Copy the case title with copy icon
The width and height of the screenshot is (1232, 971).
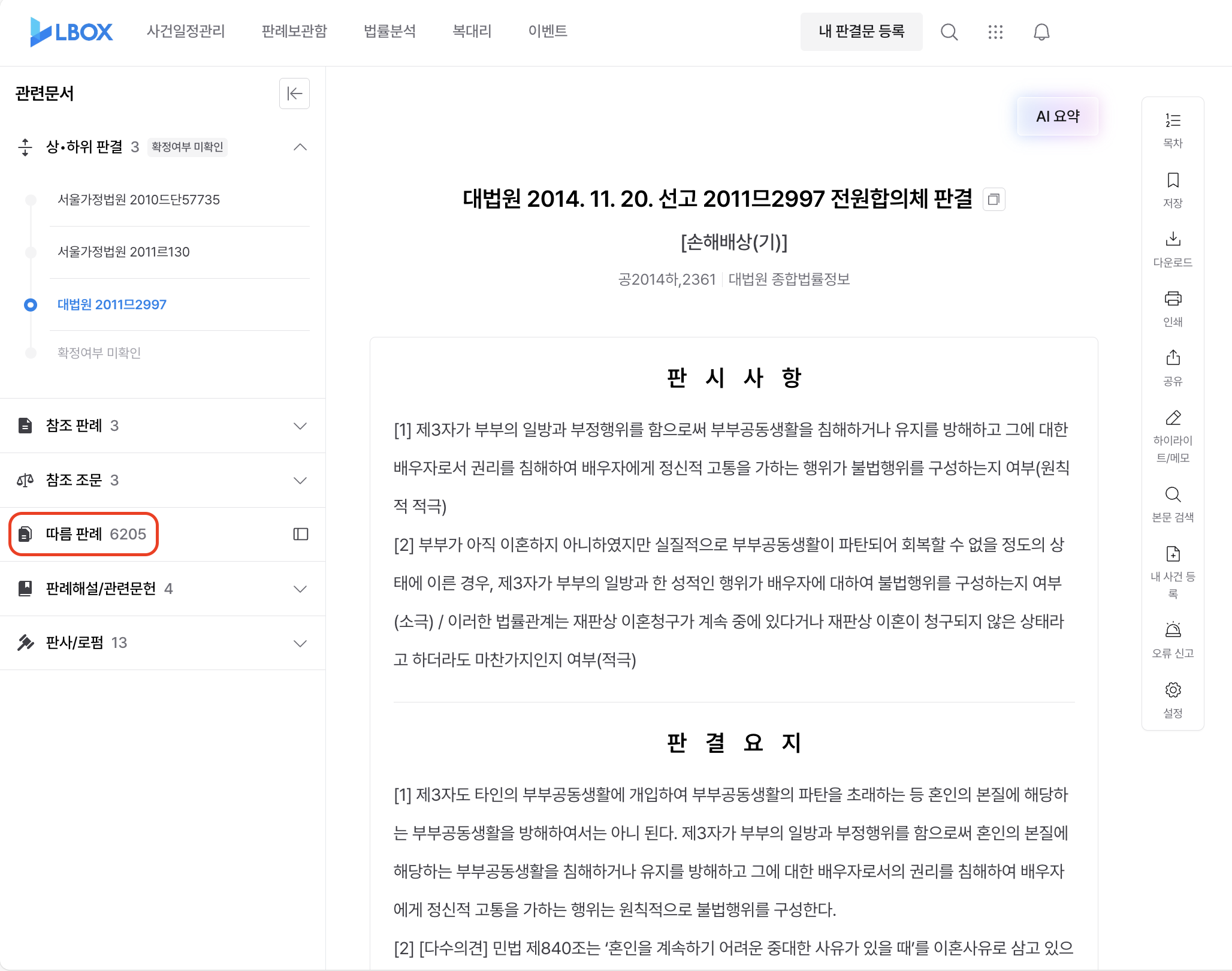tap(994, 200)
